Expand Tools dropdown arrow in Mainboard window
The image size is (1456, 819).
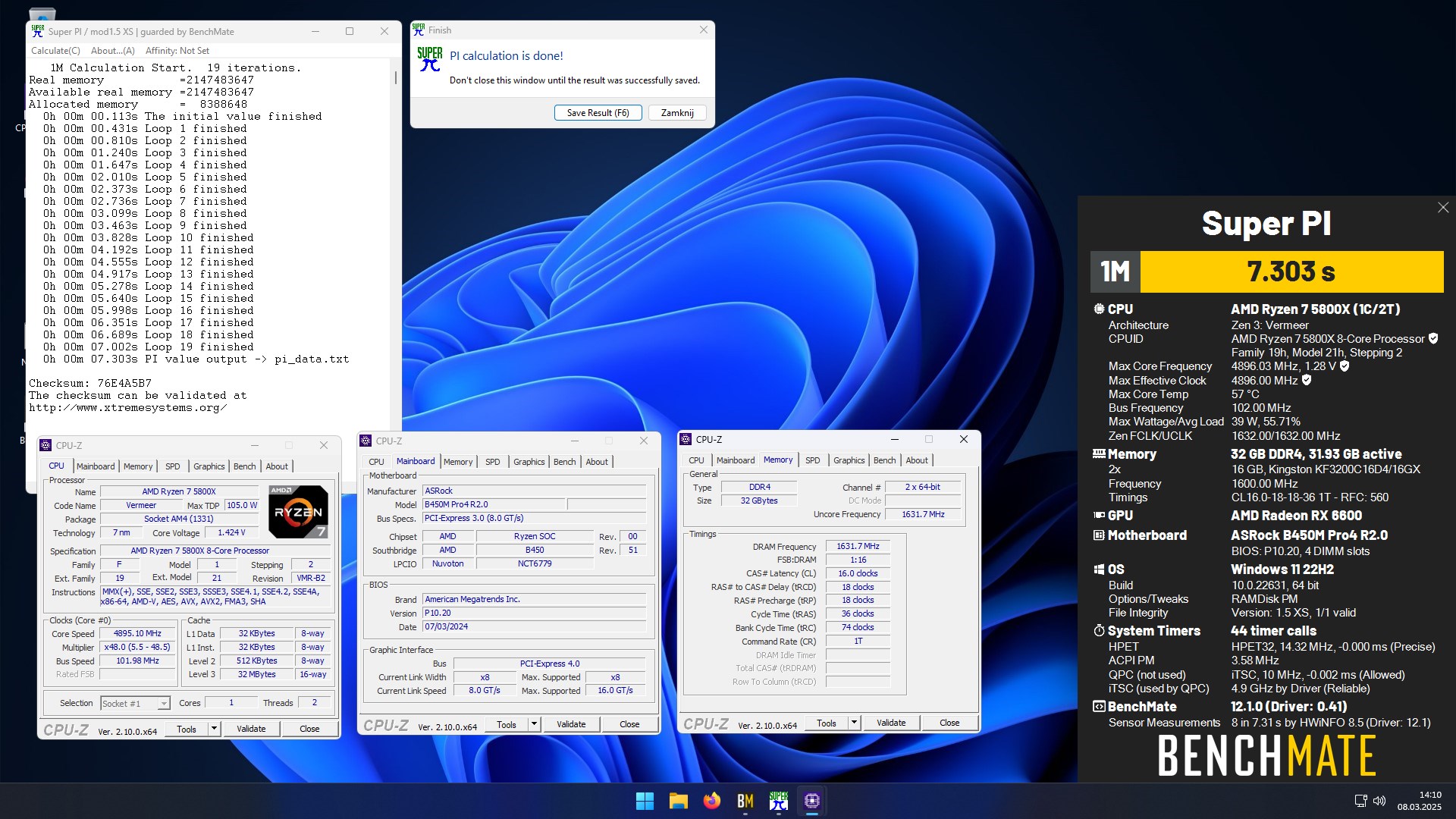[x=535, y=724]
